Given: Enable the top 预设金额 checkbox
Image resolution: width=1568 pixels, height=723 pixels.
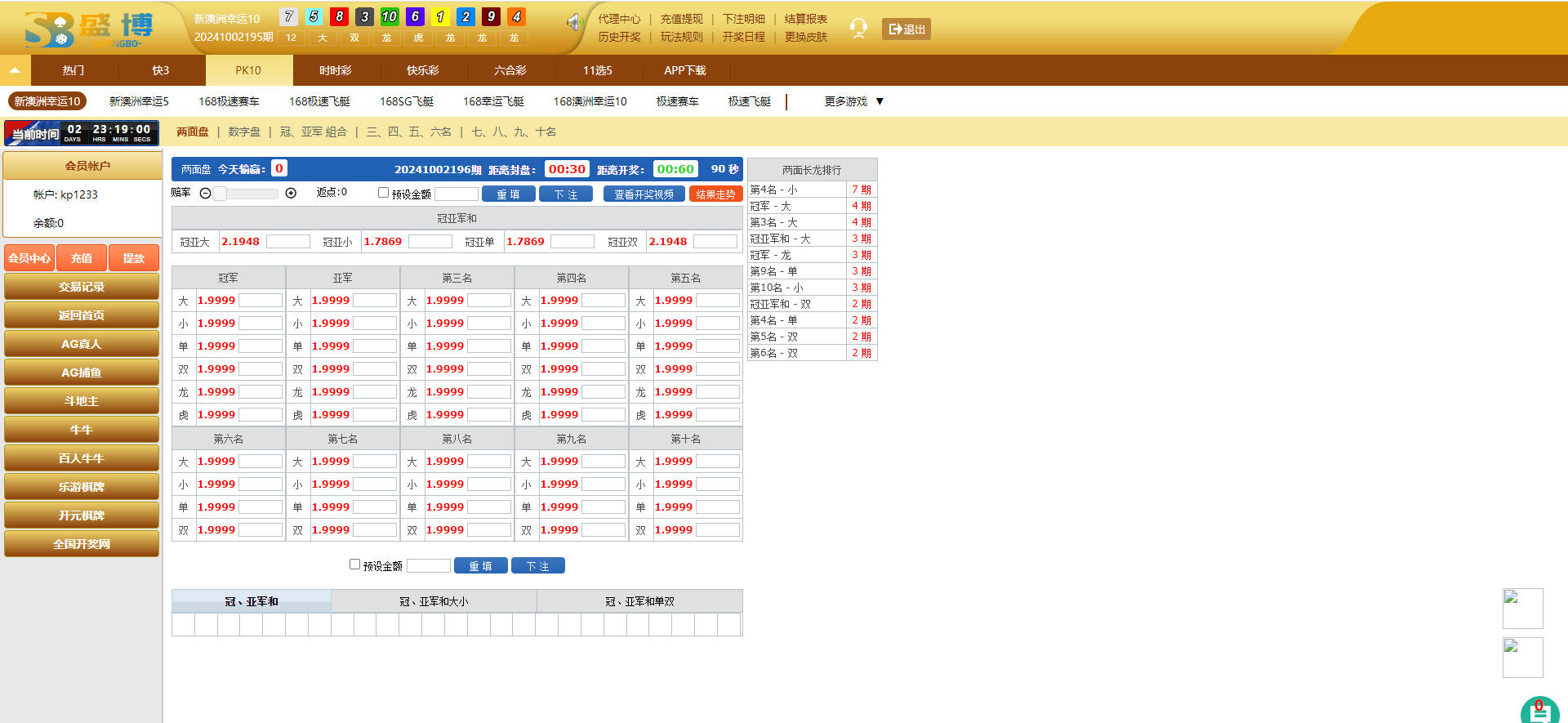Looking at the screenshot, I should [383, 193].
